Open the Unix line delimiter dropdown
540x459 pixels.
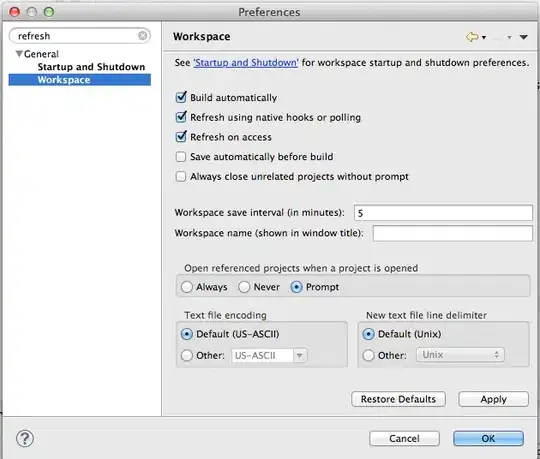[460, 355]
